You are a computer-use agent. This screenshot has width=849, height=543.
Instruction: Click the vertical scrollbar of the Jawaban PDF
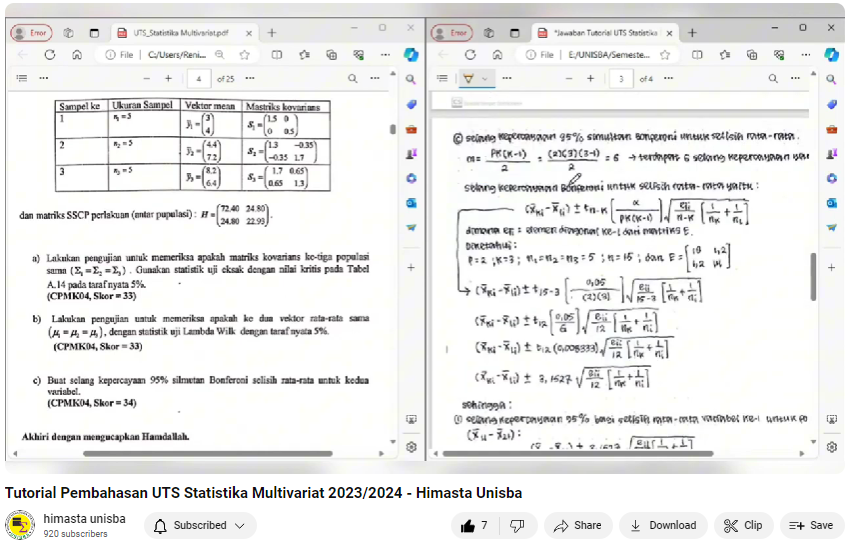tap(812, 280)
